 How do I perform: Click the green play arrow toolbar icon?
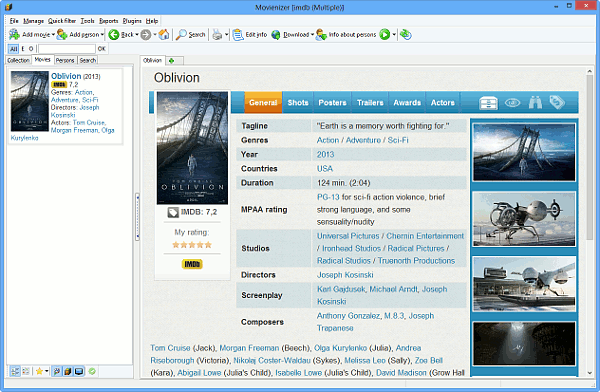[385, 34]
